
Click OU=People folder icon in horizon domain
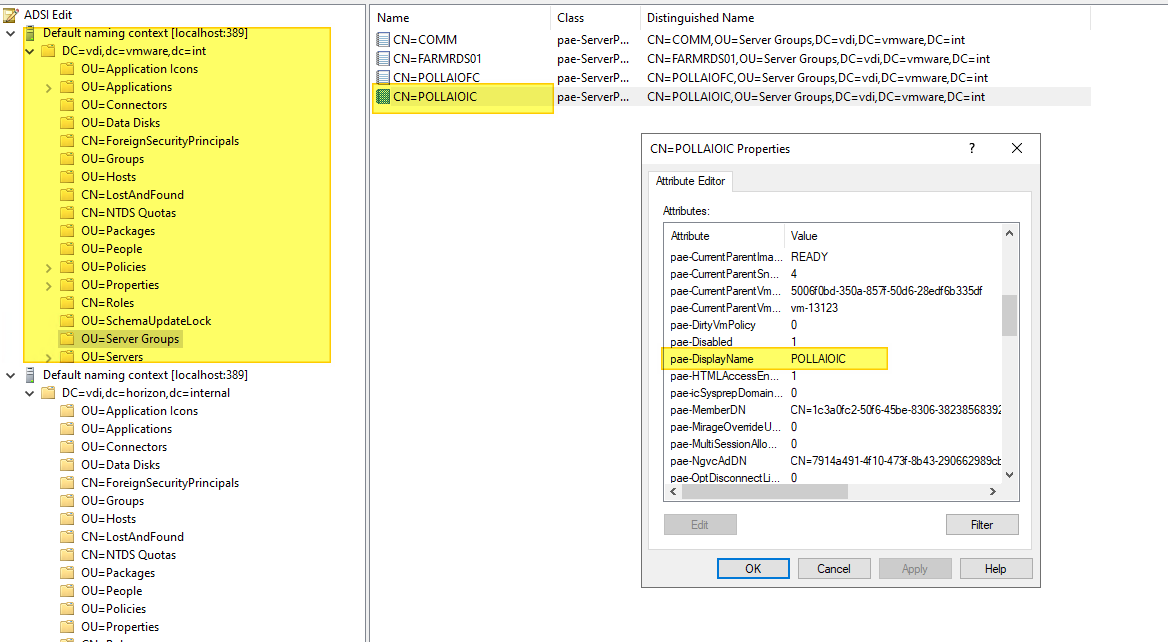(x=67, y=591)
